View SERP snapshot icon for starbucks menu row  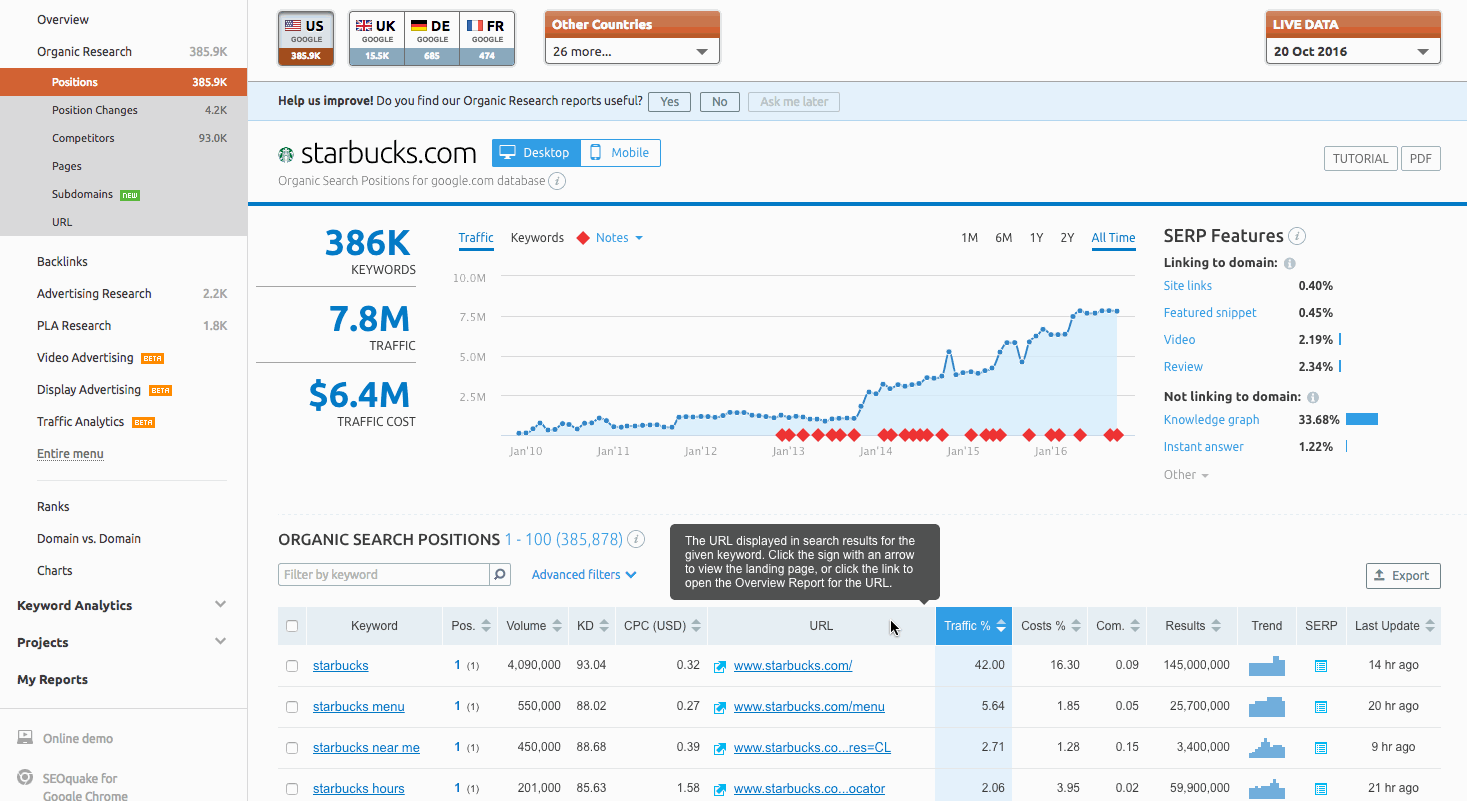(x=1321, y=707)
